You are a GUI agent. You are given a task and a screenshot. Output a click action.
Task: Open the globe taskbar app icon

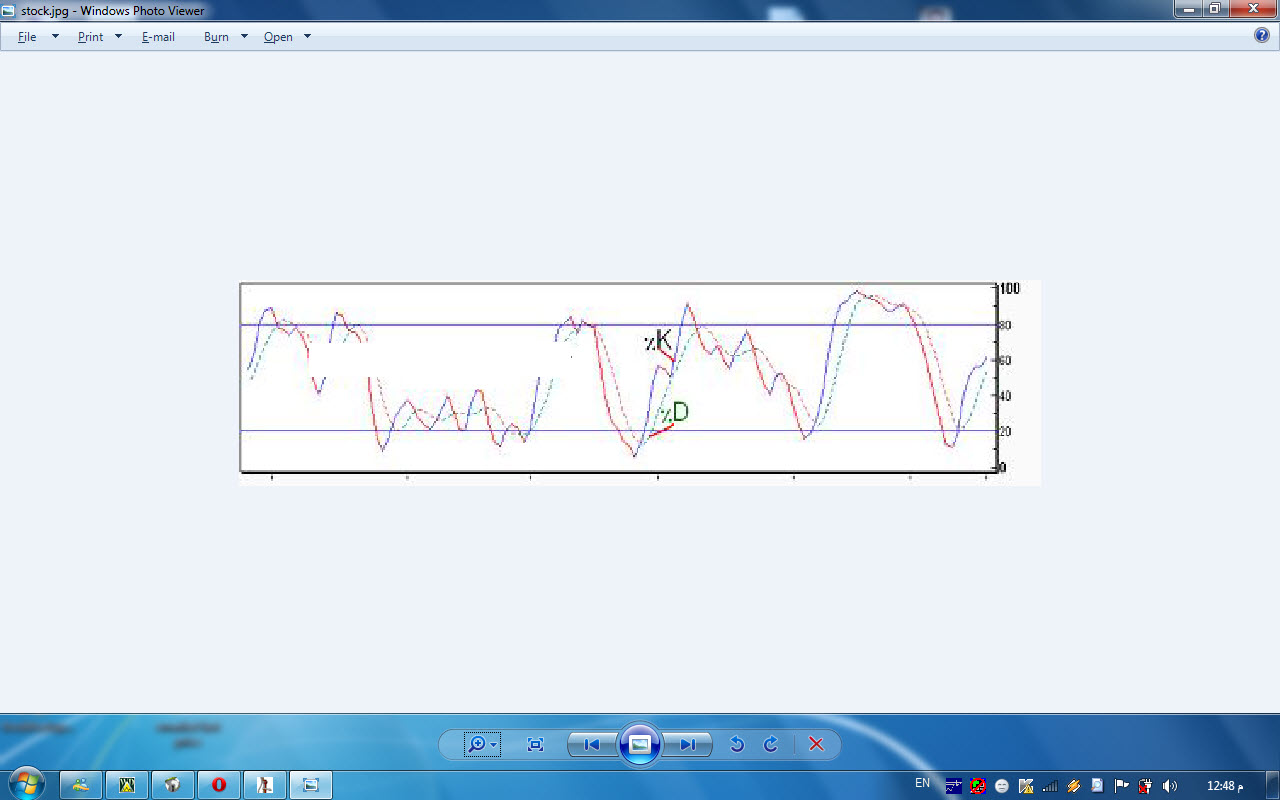coord(173,786)
